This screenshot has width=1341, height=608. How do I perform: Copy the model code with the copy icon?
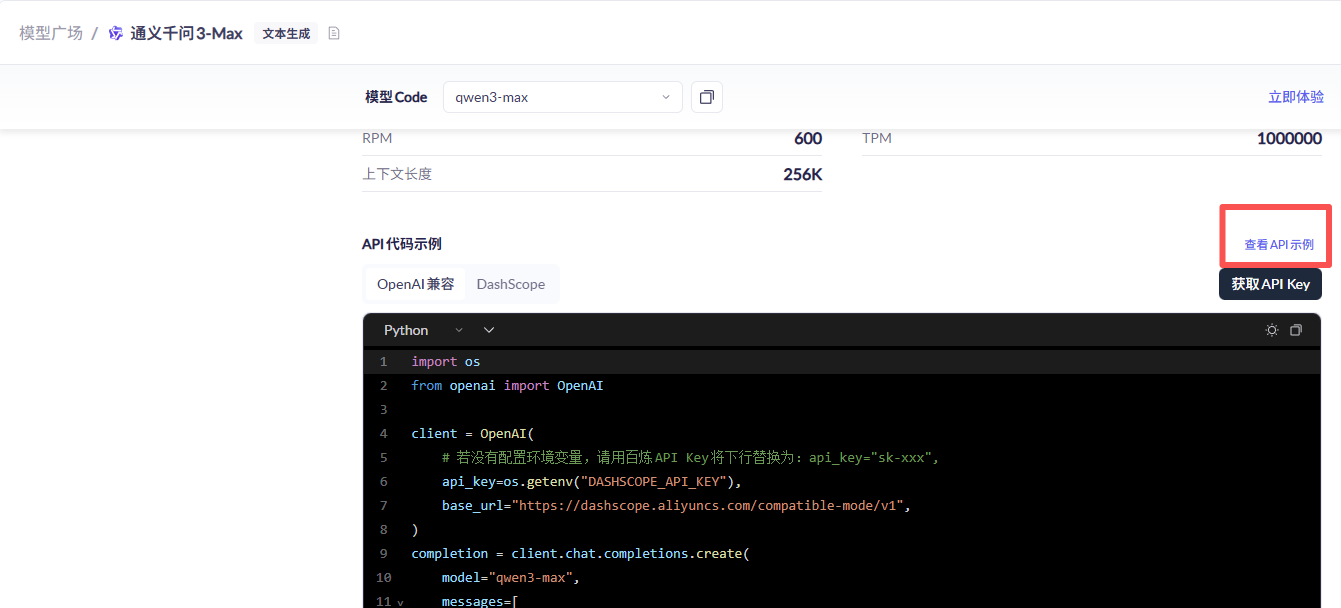click(707, 97)
